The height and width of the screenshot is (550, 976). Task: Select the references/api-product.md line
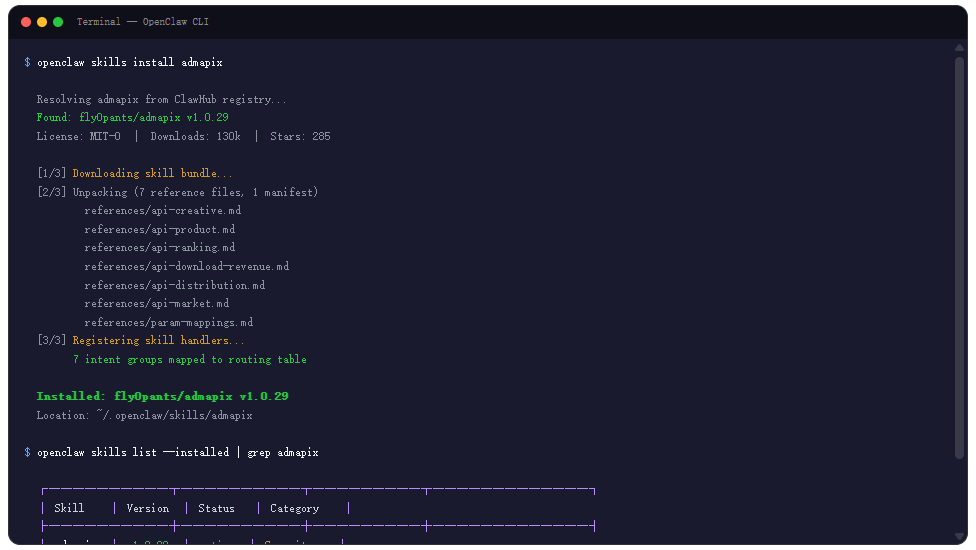tap(159, 230)
